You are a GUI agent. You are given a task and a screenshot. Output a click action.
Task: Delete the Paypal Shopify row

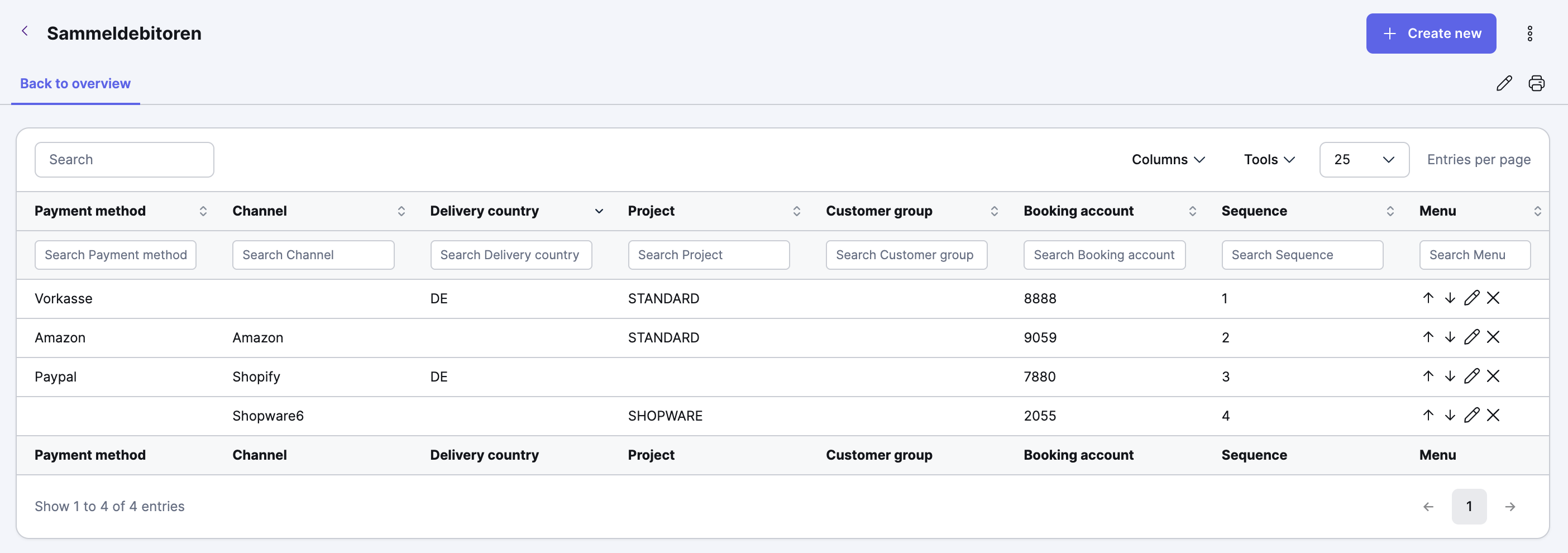tap(1493, 376)
